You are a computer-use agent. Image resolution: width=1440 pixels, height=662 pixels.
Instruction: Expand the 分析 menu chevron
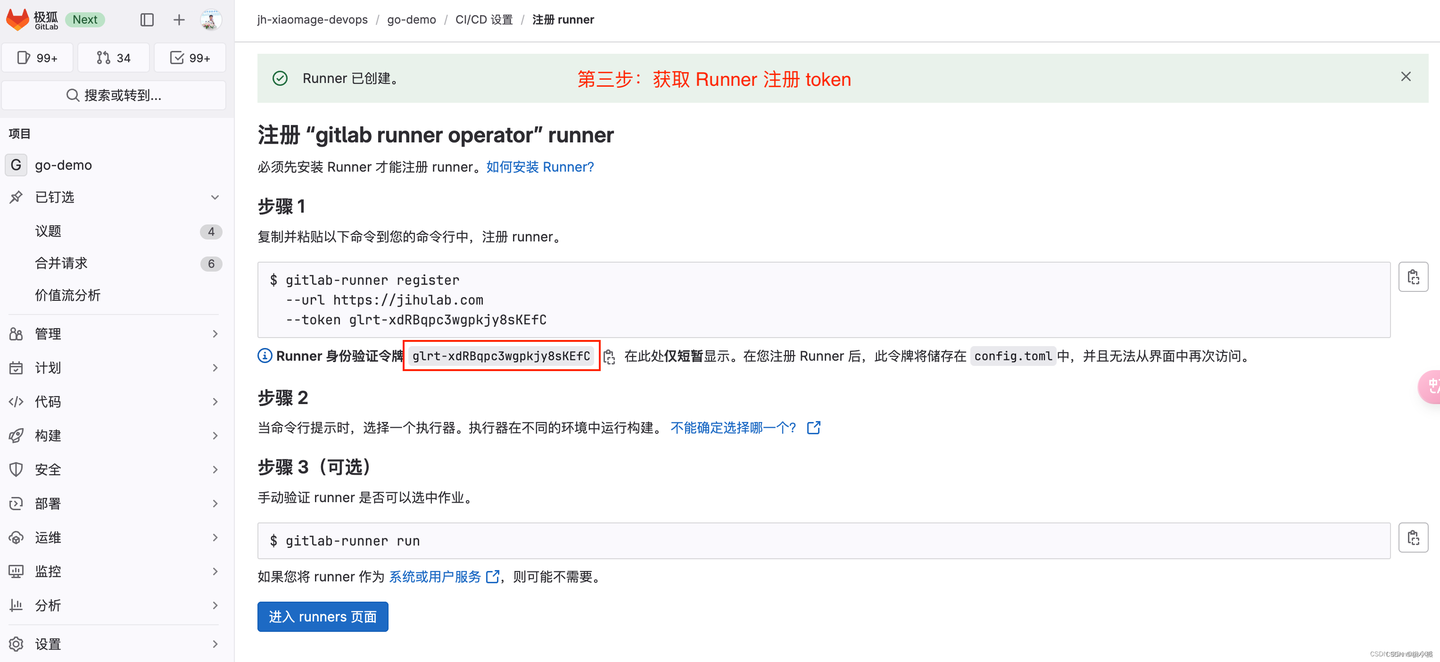[215, 606]
